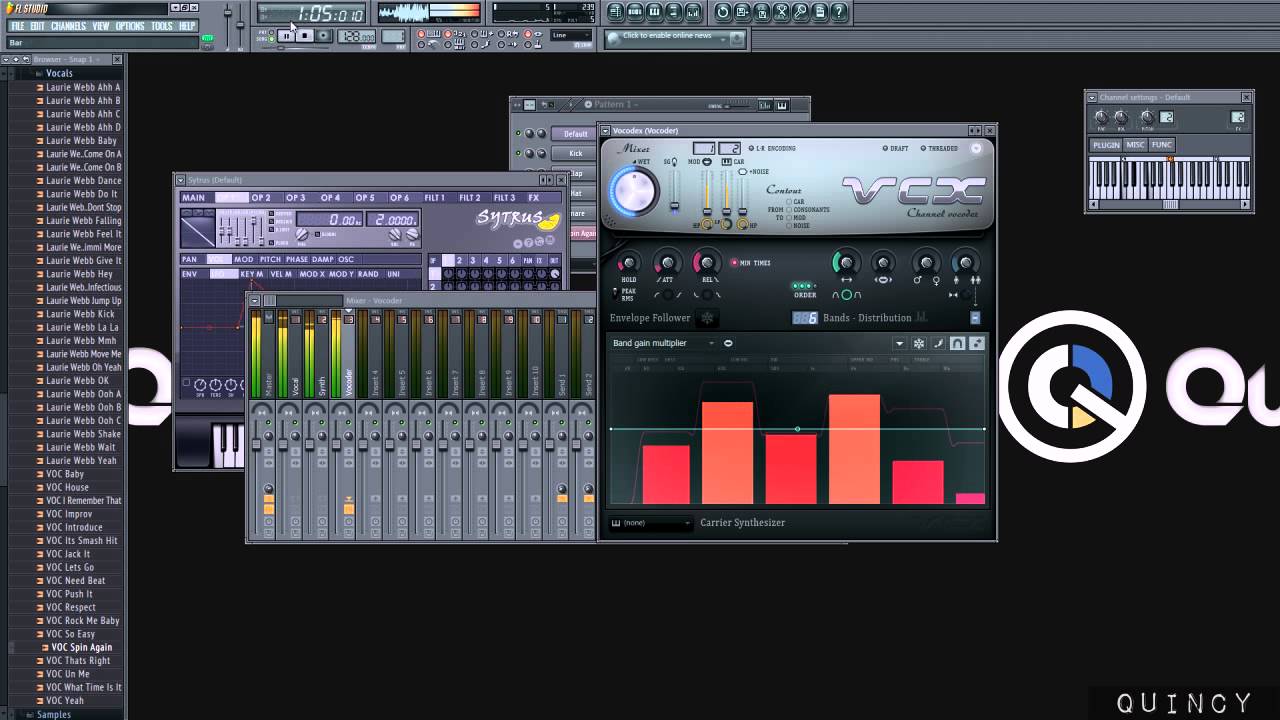Switch to Sytrus FX tab
Image resolution: width=1280 pixels, height=720 pixels.
tap(534, 198)
